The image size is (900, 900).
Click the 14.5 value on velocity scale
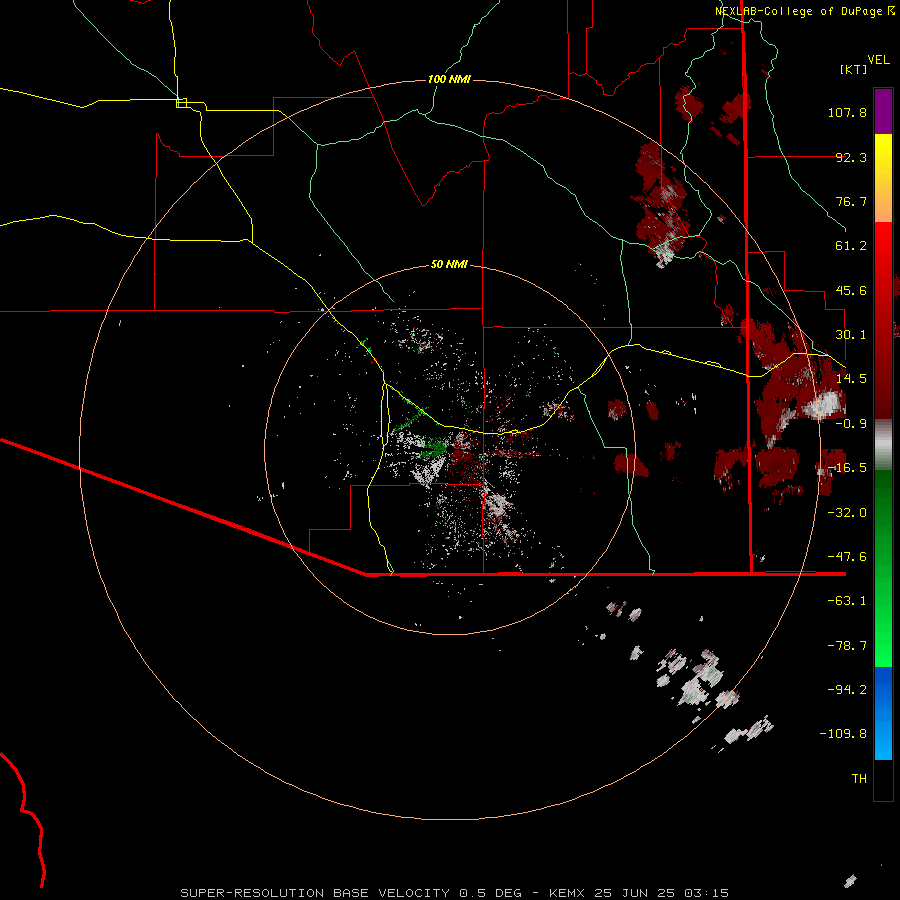[851, 379]
